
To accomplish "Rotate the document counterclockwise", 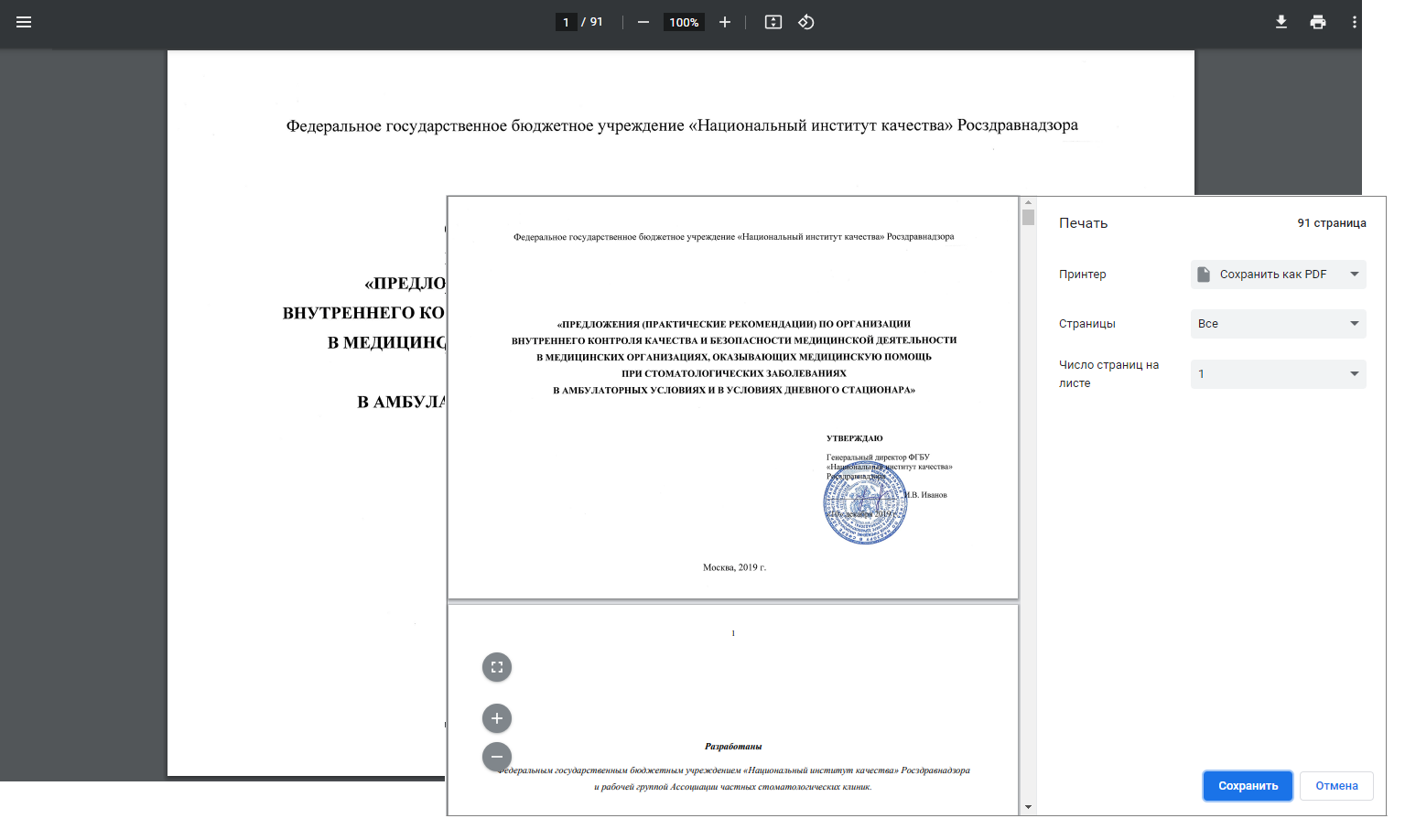I will [x=806, y=22].
